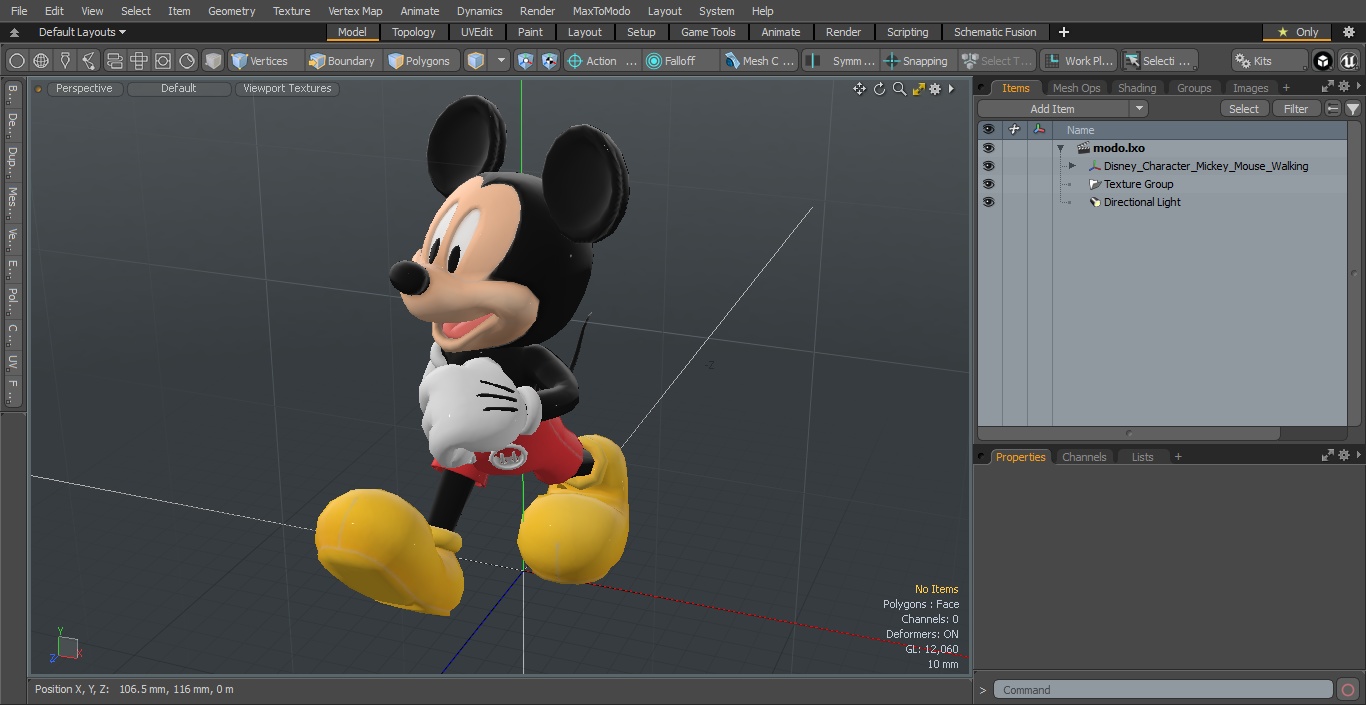Open the Kits button
This screenshot has height=705, width=1366.
(1269, 61)
